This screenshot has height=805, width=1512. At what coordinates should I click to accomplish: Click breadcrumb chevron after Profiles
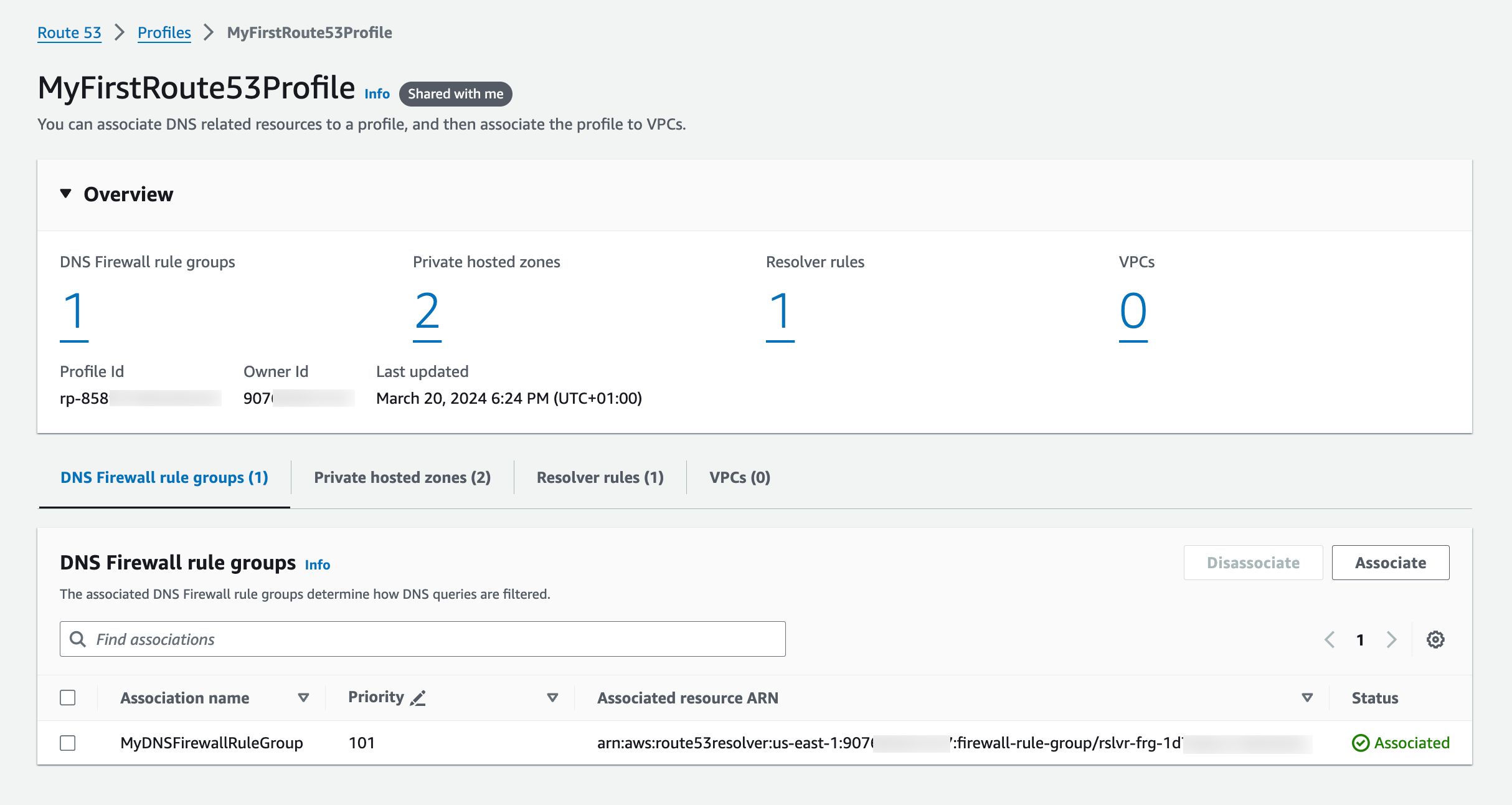tap(209, 32)
